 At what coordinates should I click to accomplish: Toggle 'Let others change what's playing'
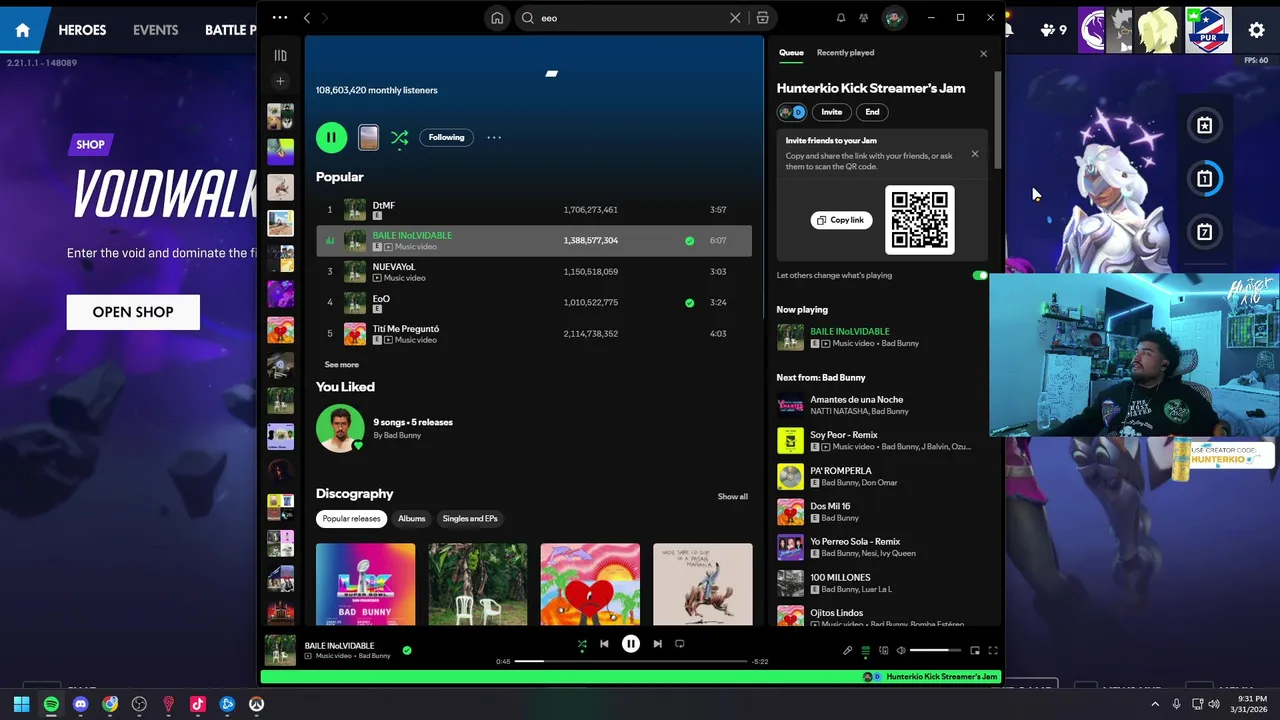979,275
